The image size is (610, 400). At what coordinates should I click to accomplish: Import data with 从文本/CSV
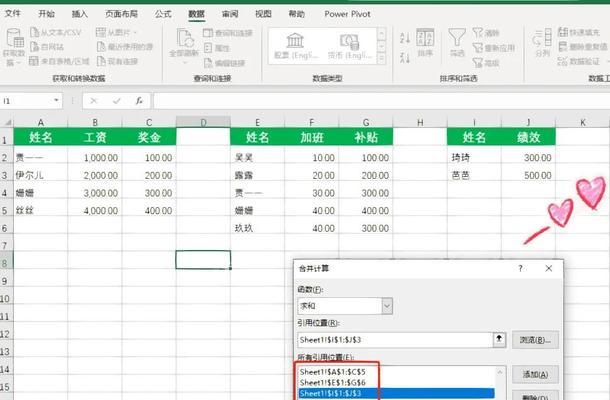point(56,32)
